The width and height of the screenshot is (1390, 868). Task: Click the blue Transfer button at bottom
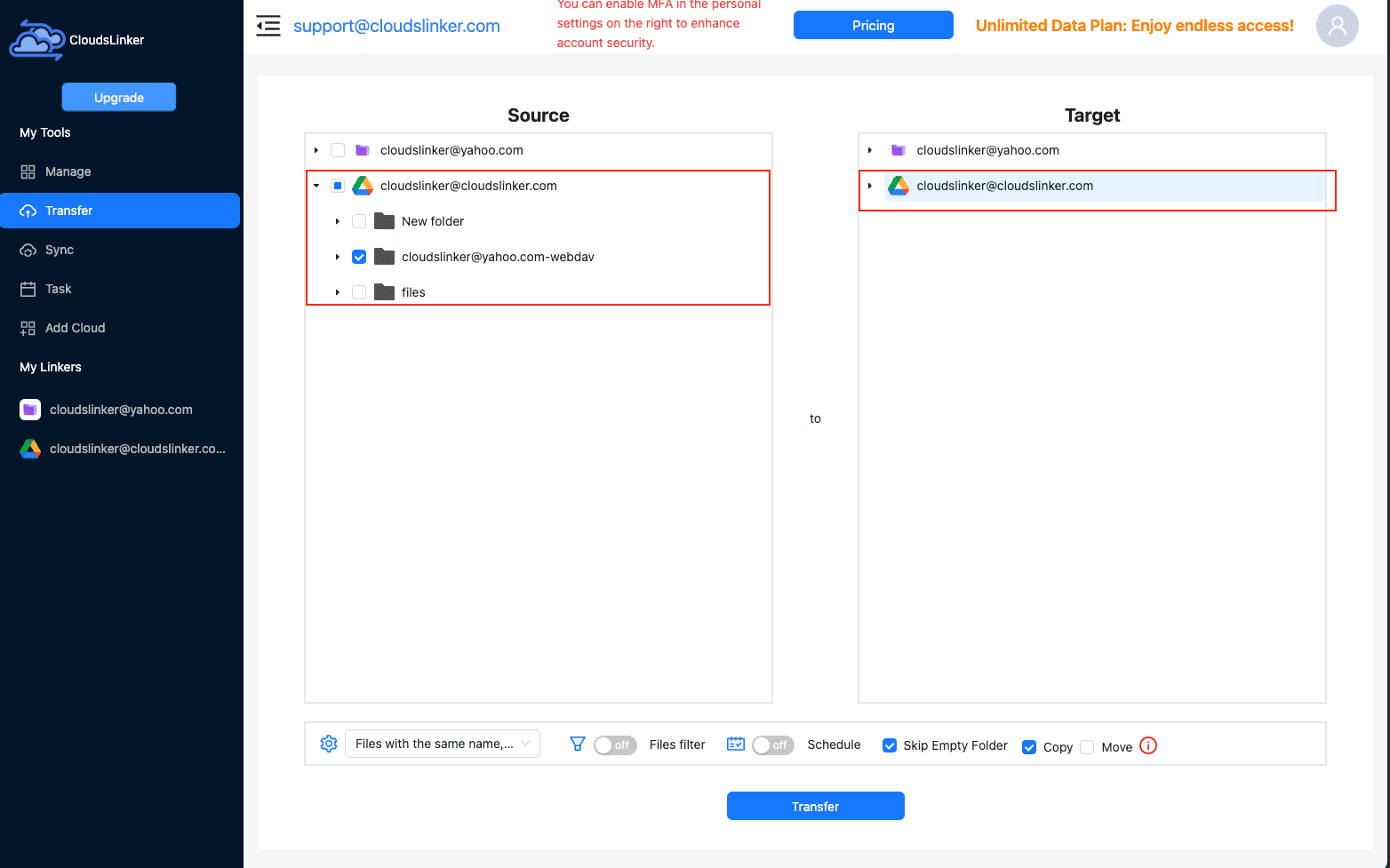pos(816,806)
